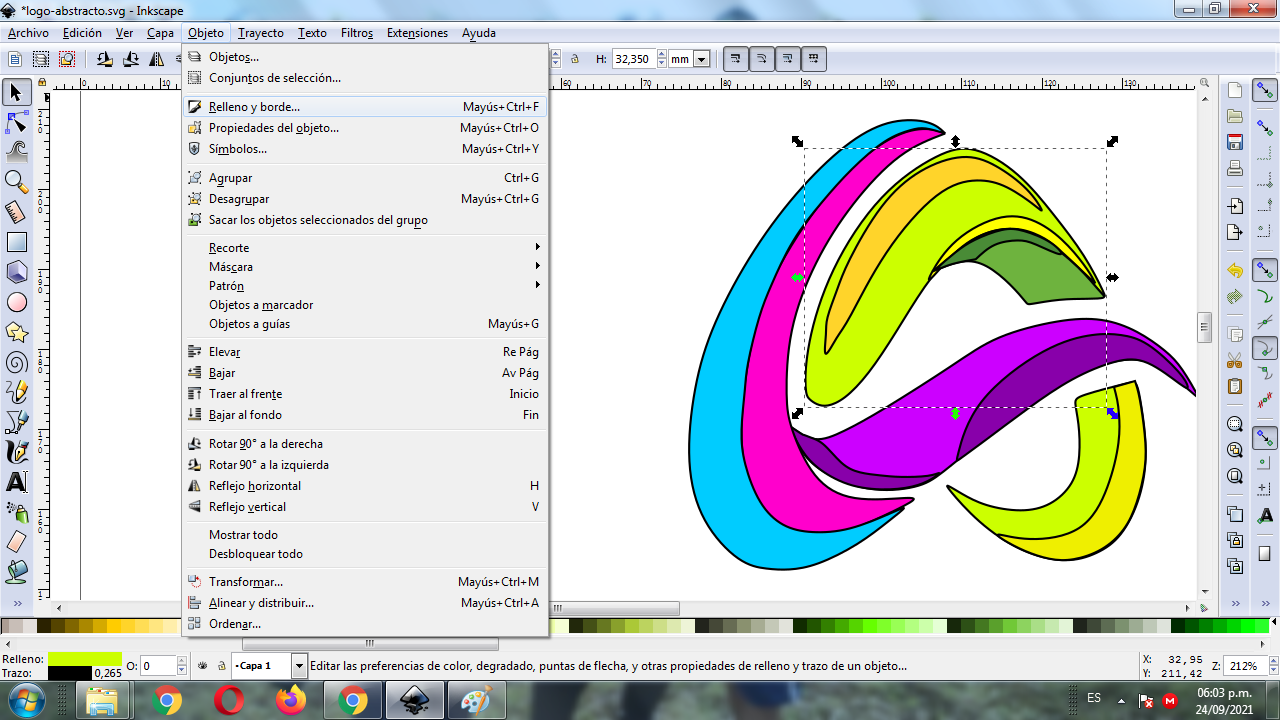Select the Rectangle tool
The height and width of the screenshot is (720, 1280).
pyautogui.click(x=16, y=242)
